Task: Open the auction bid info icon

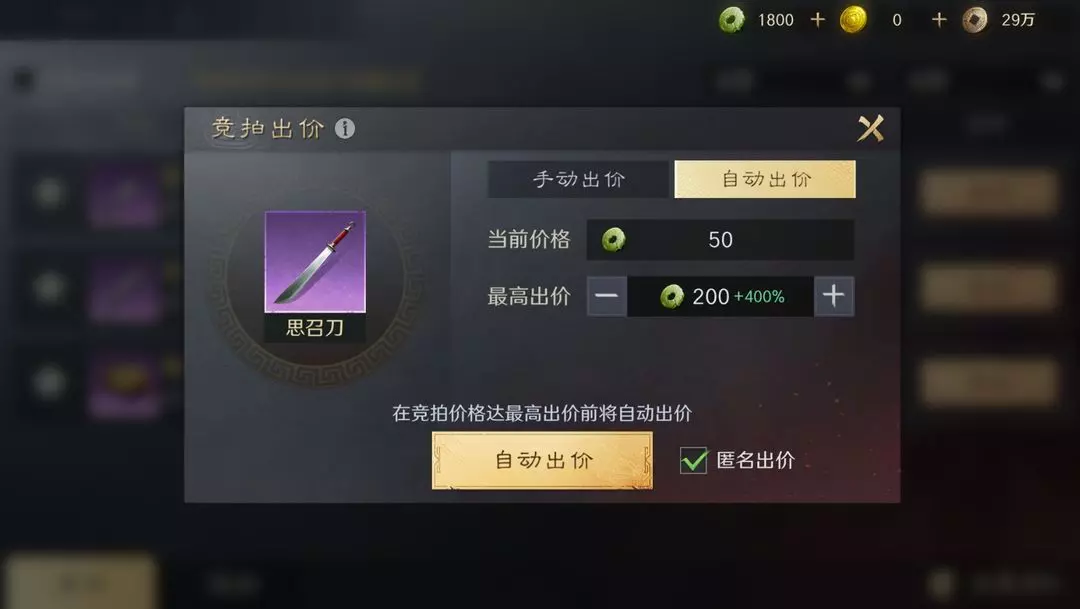Action: point(344,128)
